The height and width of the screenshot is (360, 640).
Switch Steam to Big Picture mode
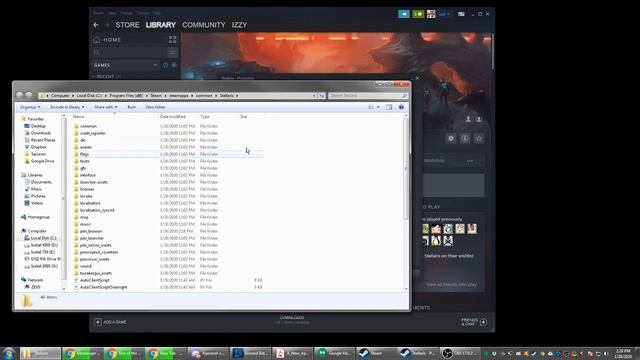click(461, 14)
